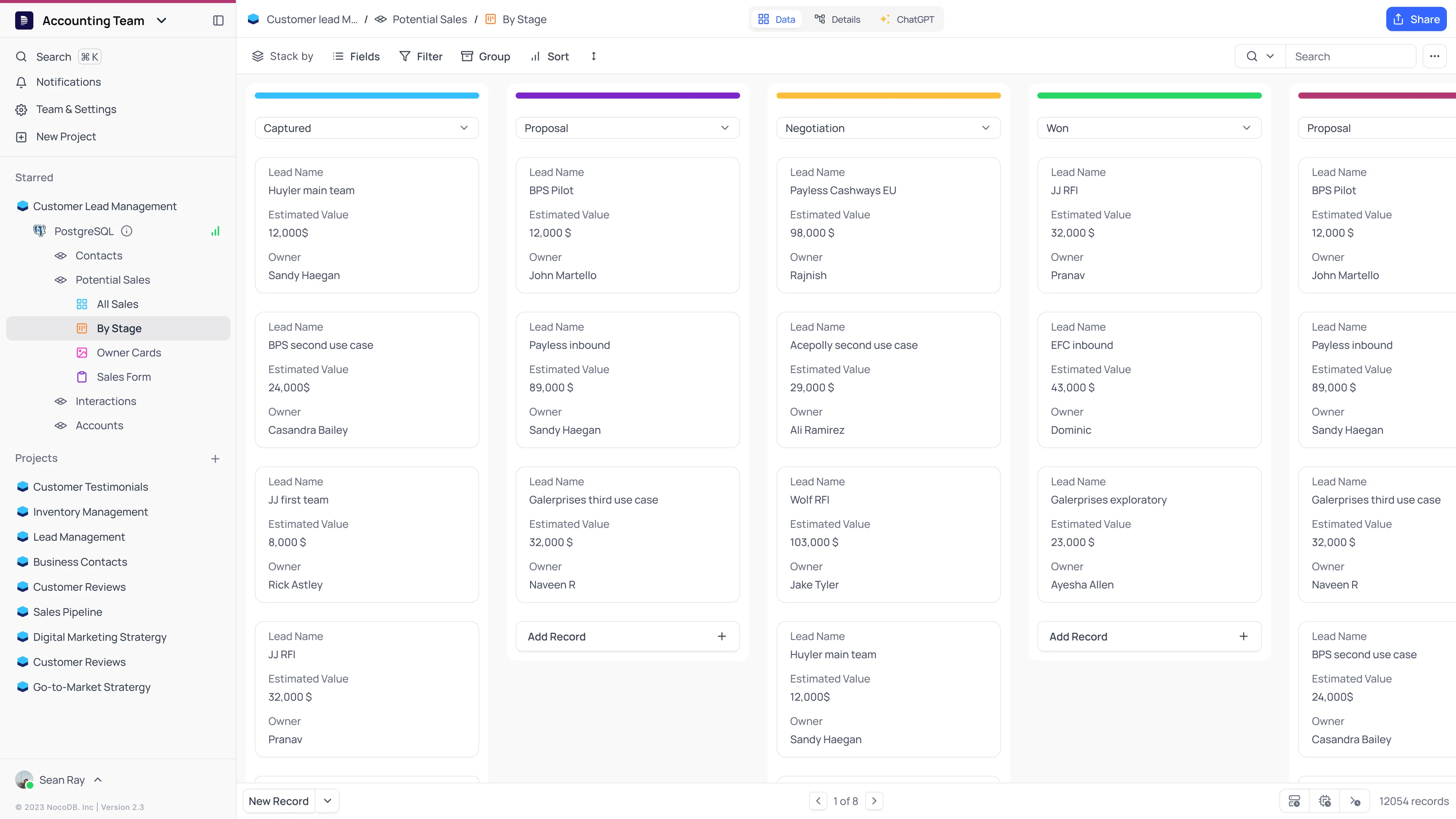Open the Sort options
This screenshot has width=1456, height=819.
[x=549, y=56]
